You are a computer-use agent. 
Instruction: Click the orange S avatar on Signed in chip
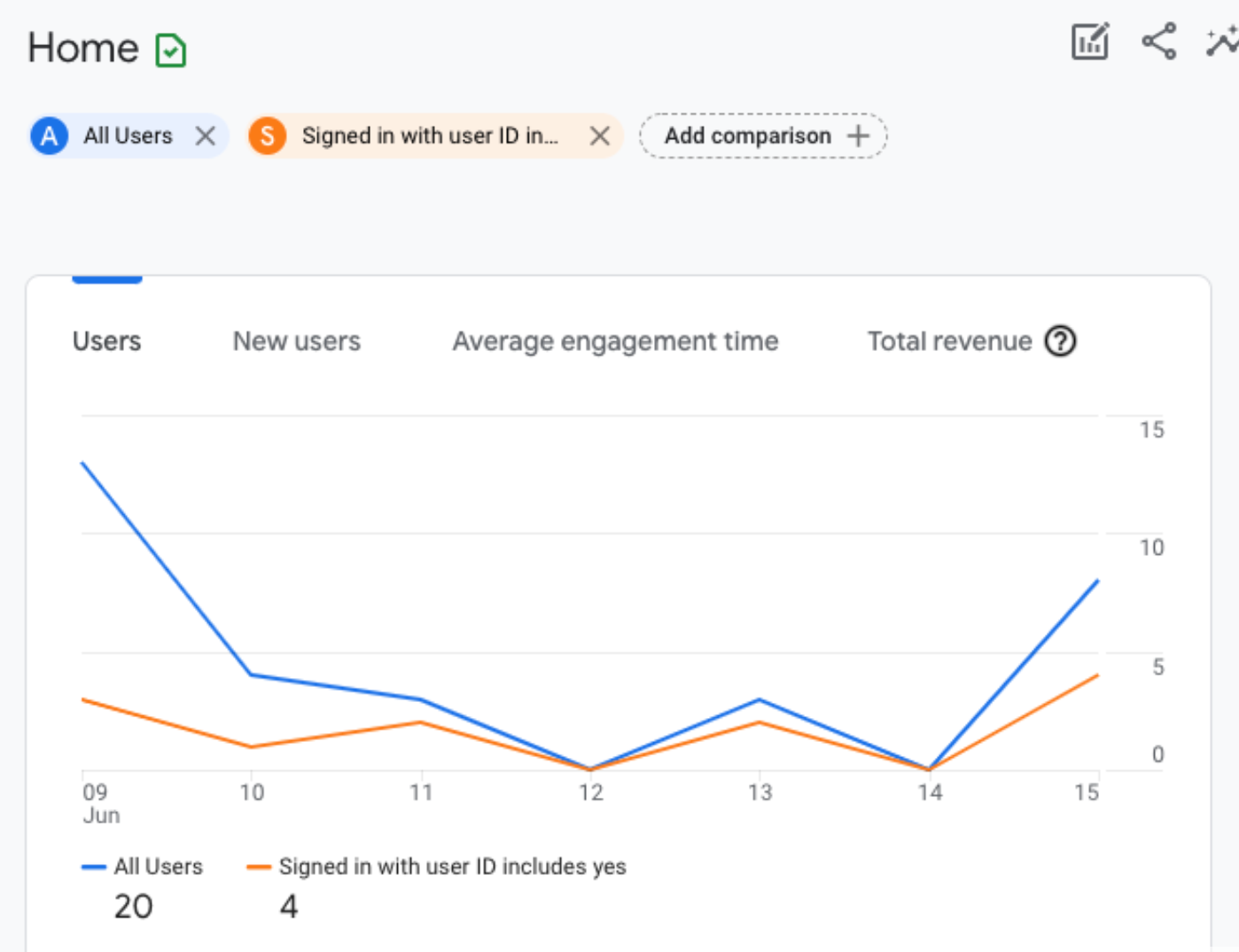pyautogui.click(x=267, y=136)
